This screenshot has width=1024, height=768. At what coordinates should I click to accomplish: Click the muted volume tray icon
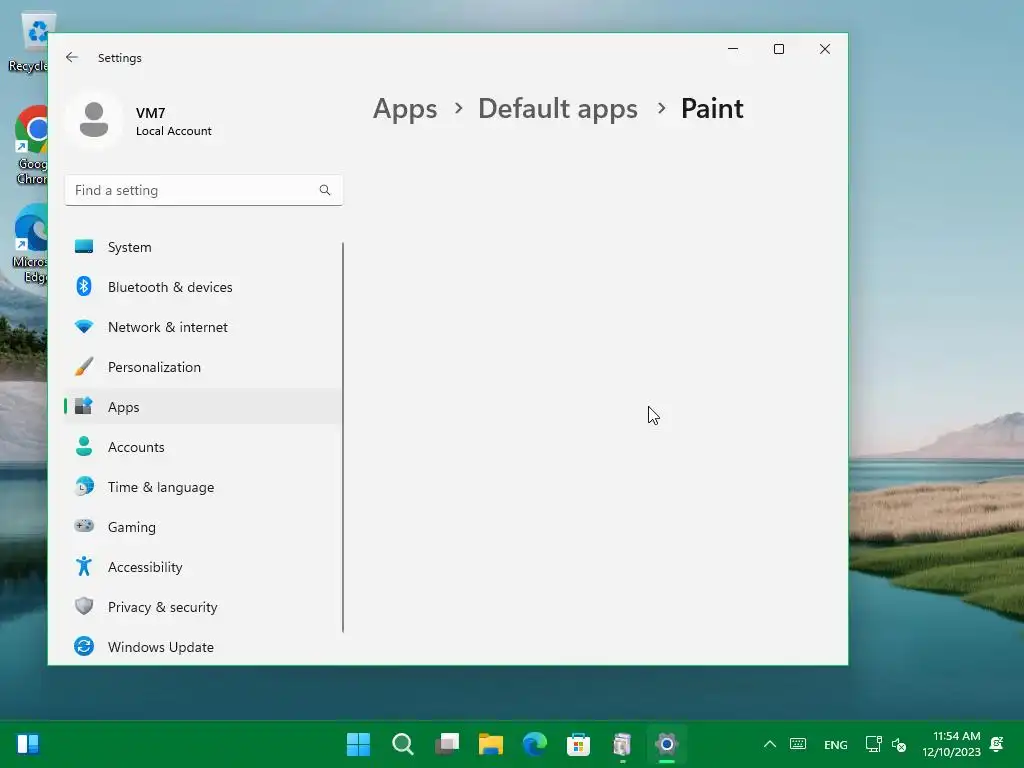pyautogui.click(x=899, y=744)
